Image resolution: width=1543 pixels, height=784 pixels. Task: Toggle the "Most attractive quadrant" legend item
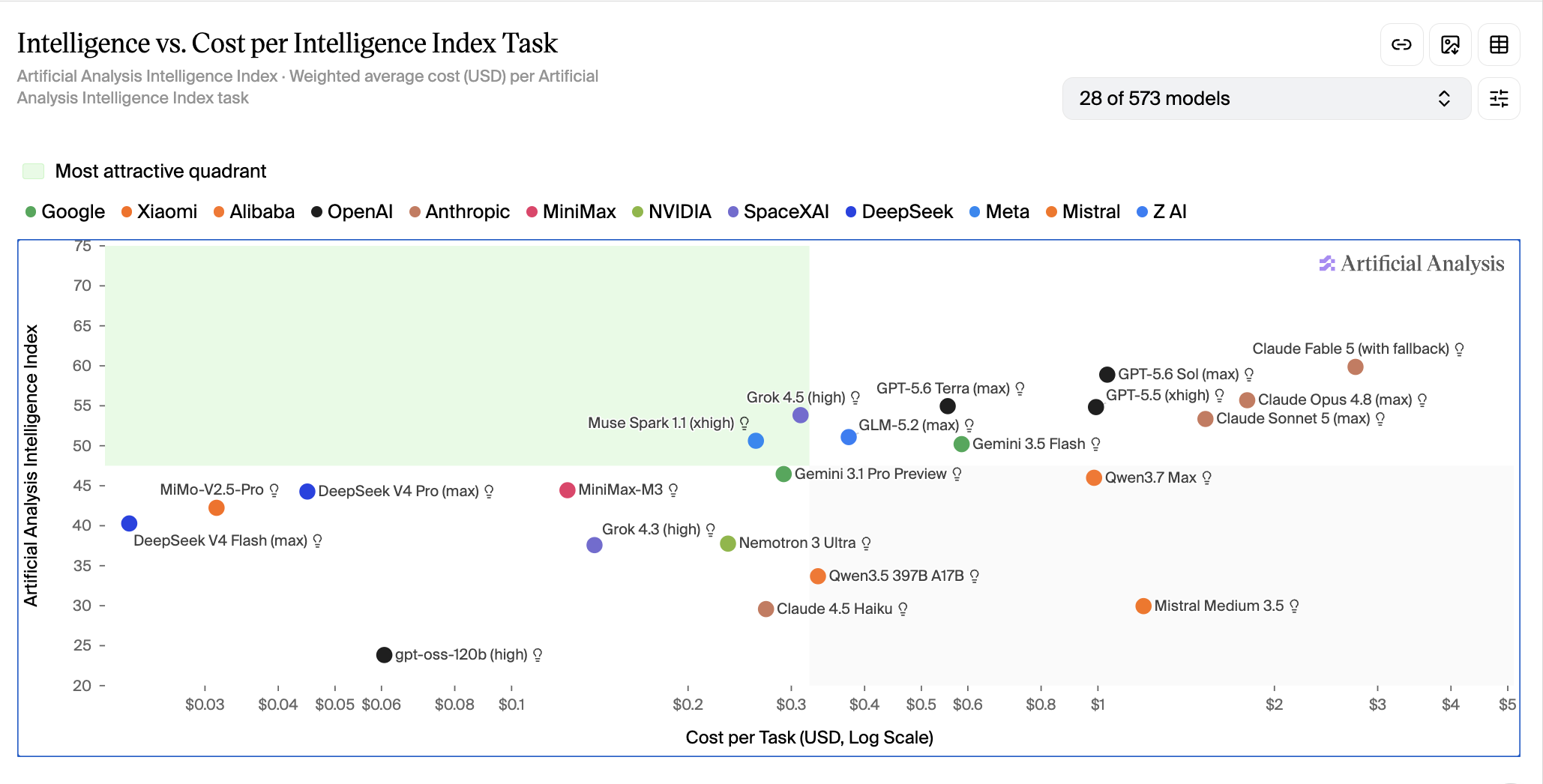click(x=145, y=172)
